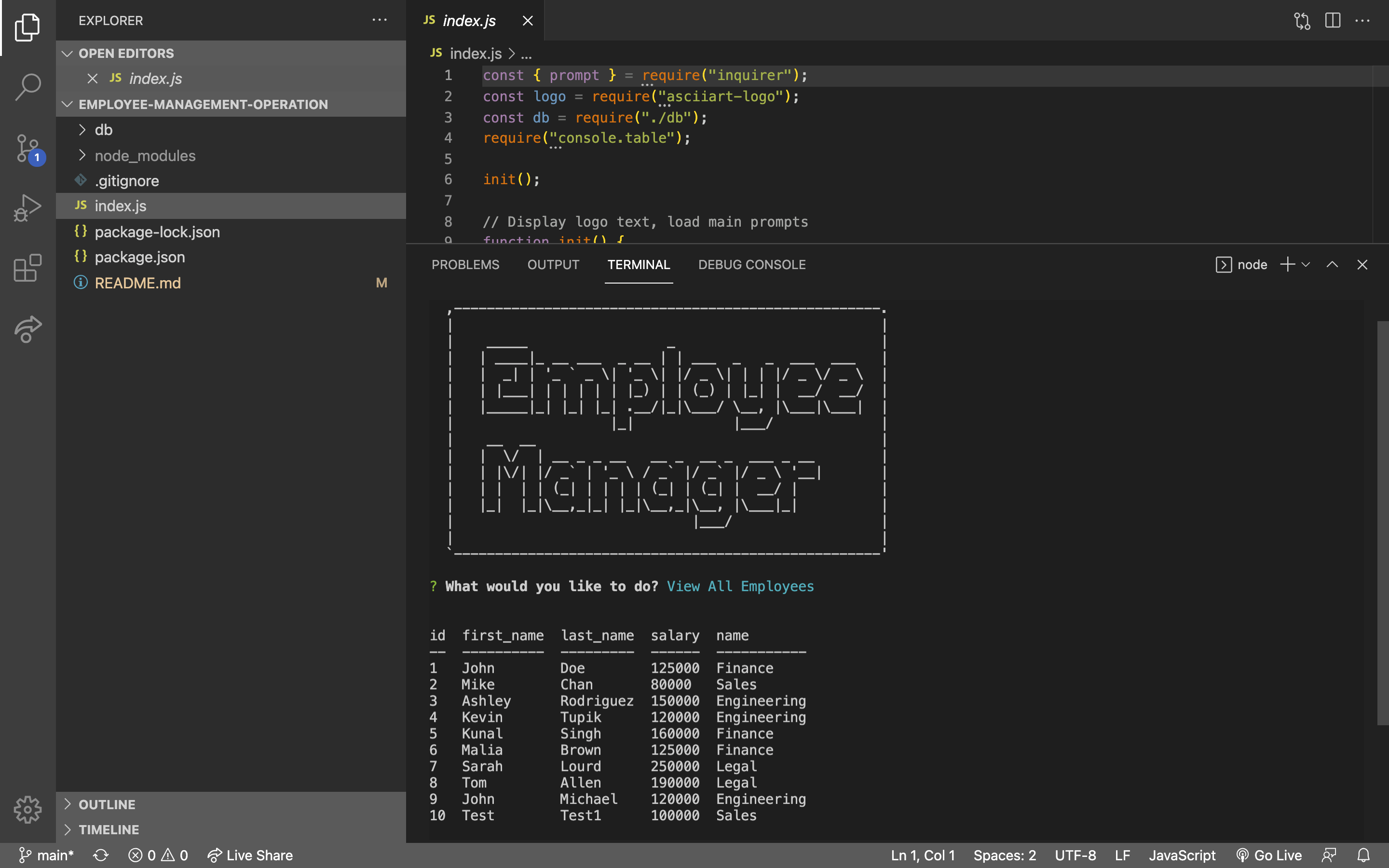Expand the db folder

(x=231, y=130)
